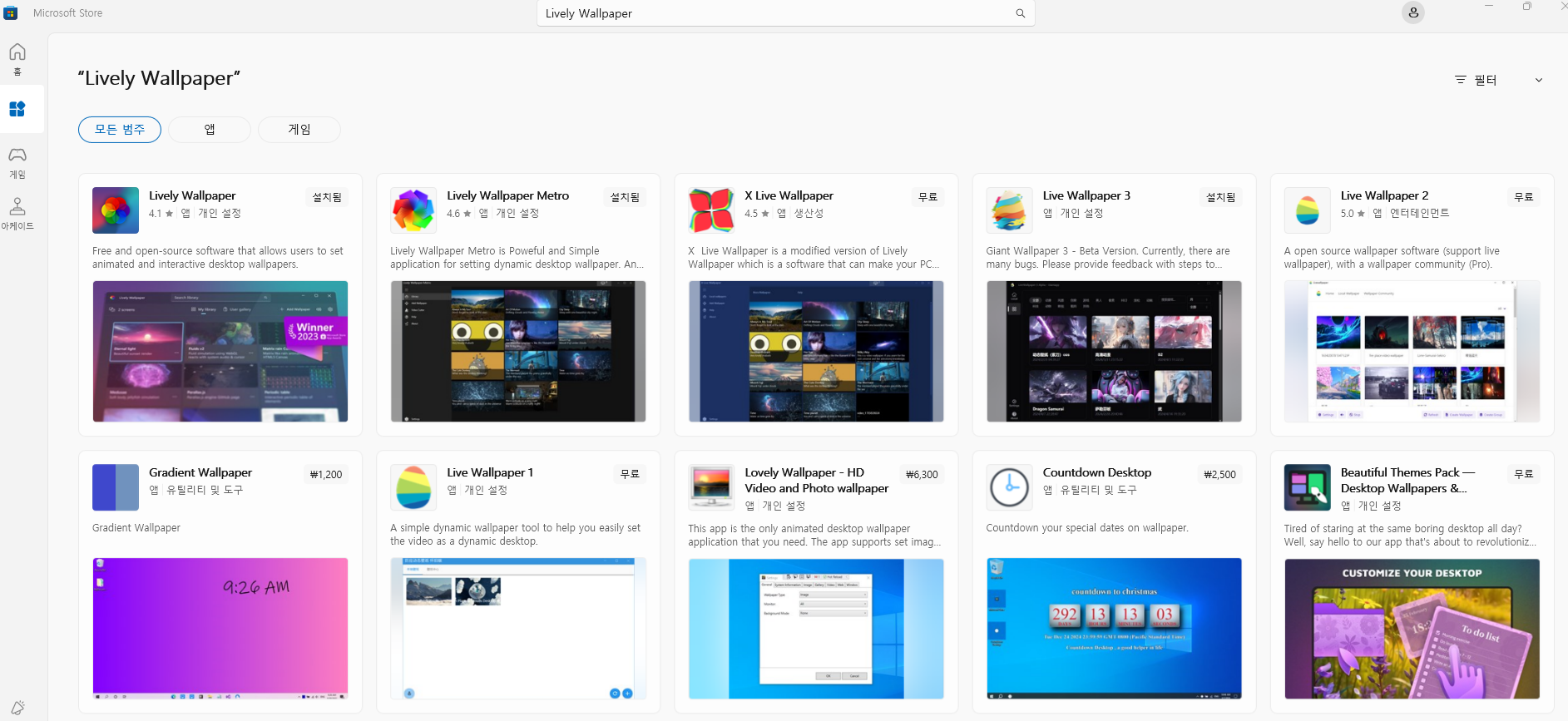Click the ₩6,300 price on Lovely Wallpaper
1568x721 pixels.
pyautogui.click(x=922, y=475)
